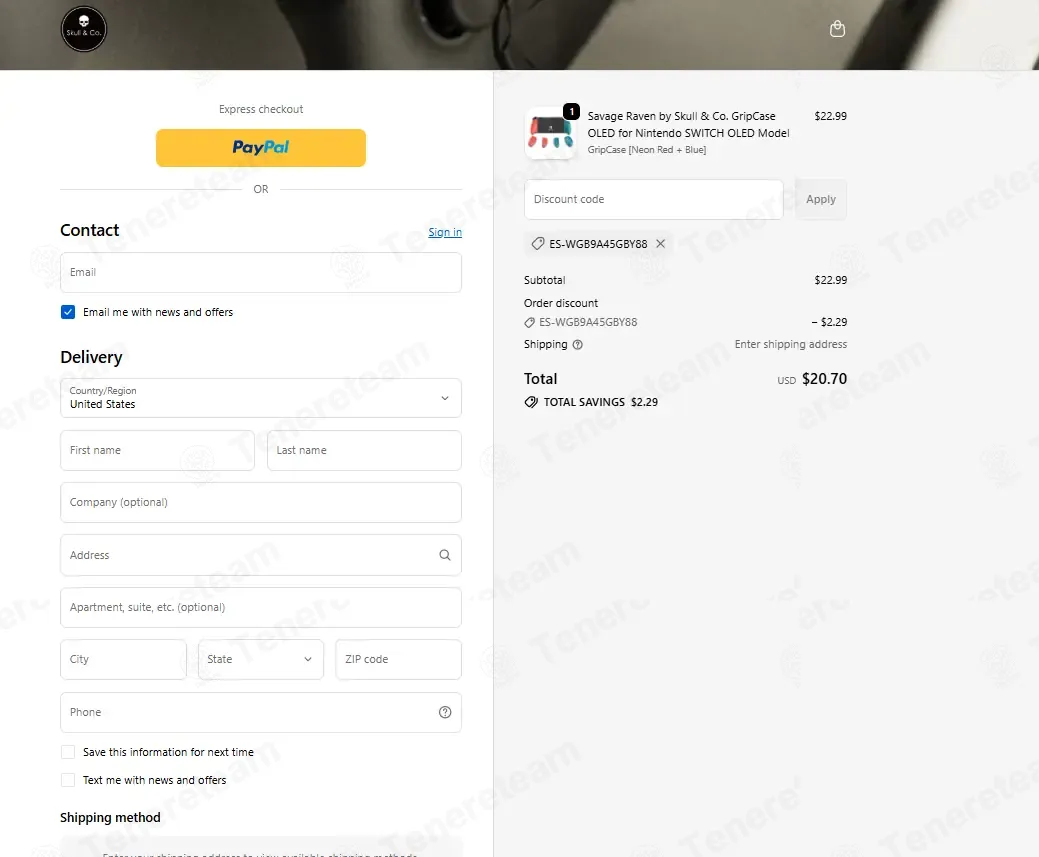This screenshot has height=857, width=1039.
Task: Click the Discount code input field
Action: click(x=653, y=200)
